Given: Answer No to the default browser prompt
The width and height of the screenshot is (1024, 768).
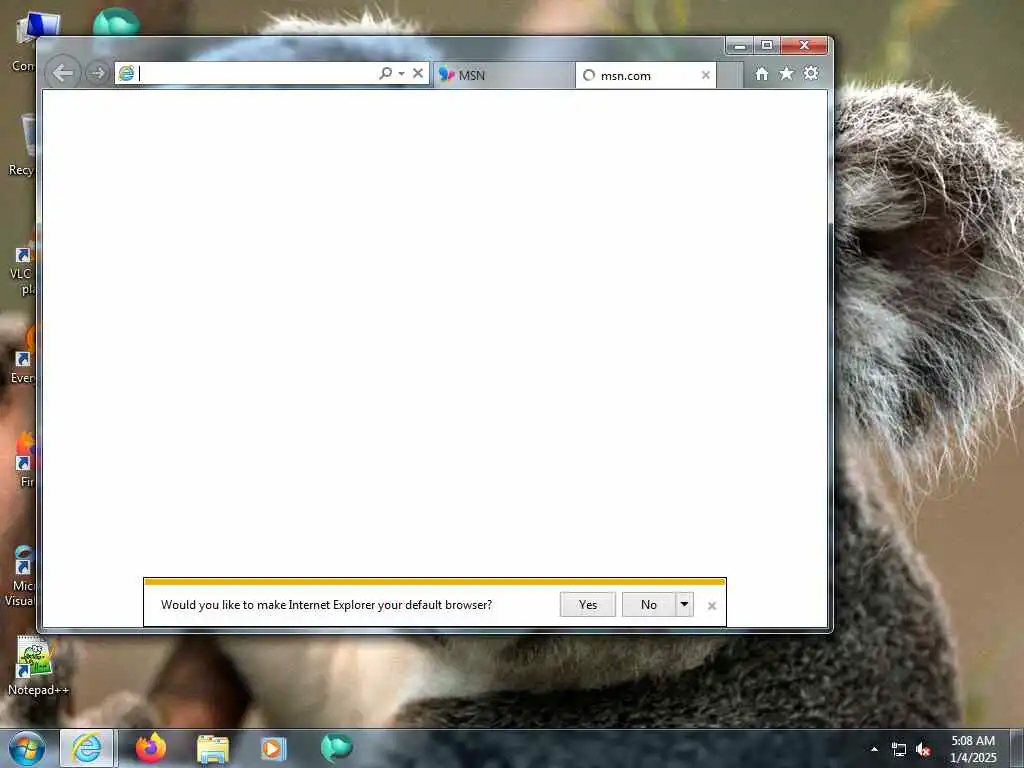Looking at the screenshot, I should point(648,605).
